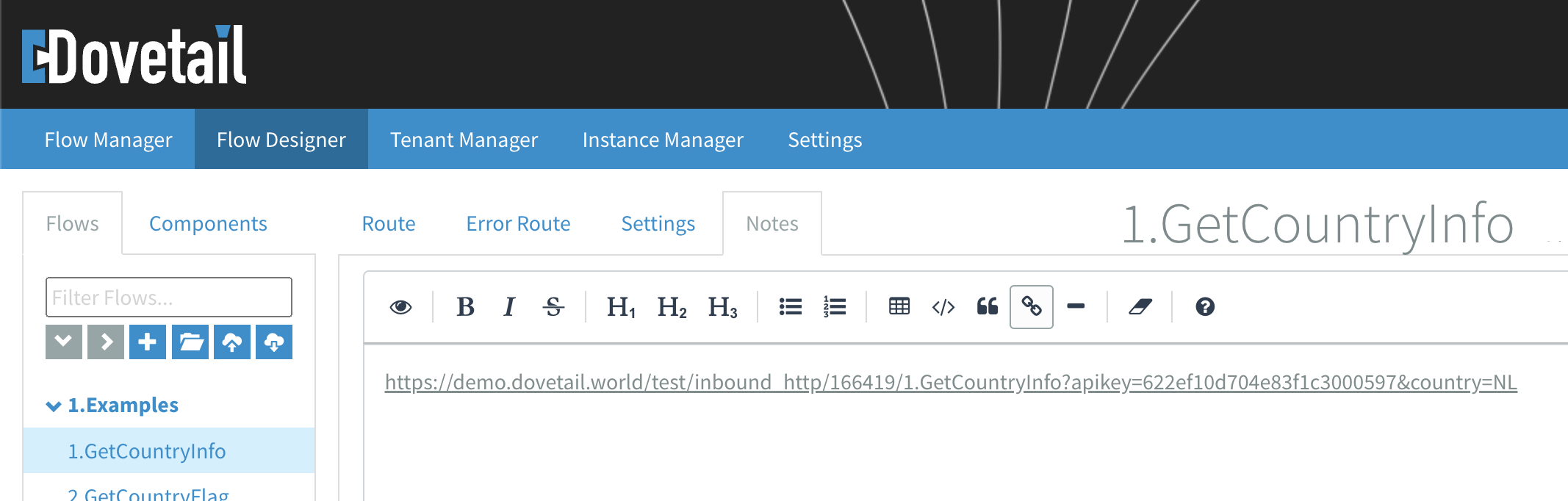Insert a heading 2 via H2
This screenshot has width=1568, height=501.
672,307
